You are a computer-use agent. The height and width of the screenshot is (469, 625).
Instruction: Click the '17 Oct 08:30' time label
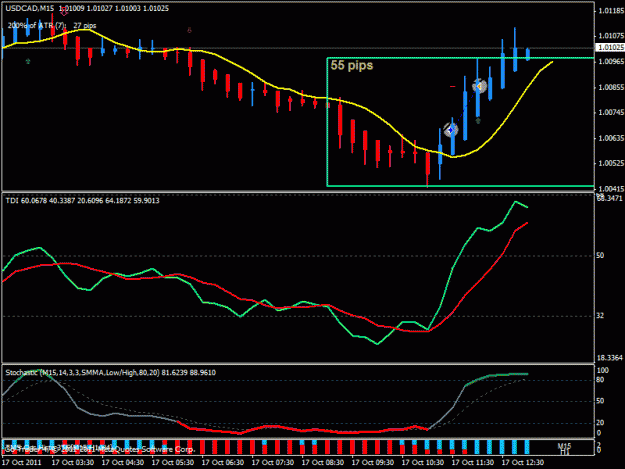click(323, 462)
